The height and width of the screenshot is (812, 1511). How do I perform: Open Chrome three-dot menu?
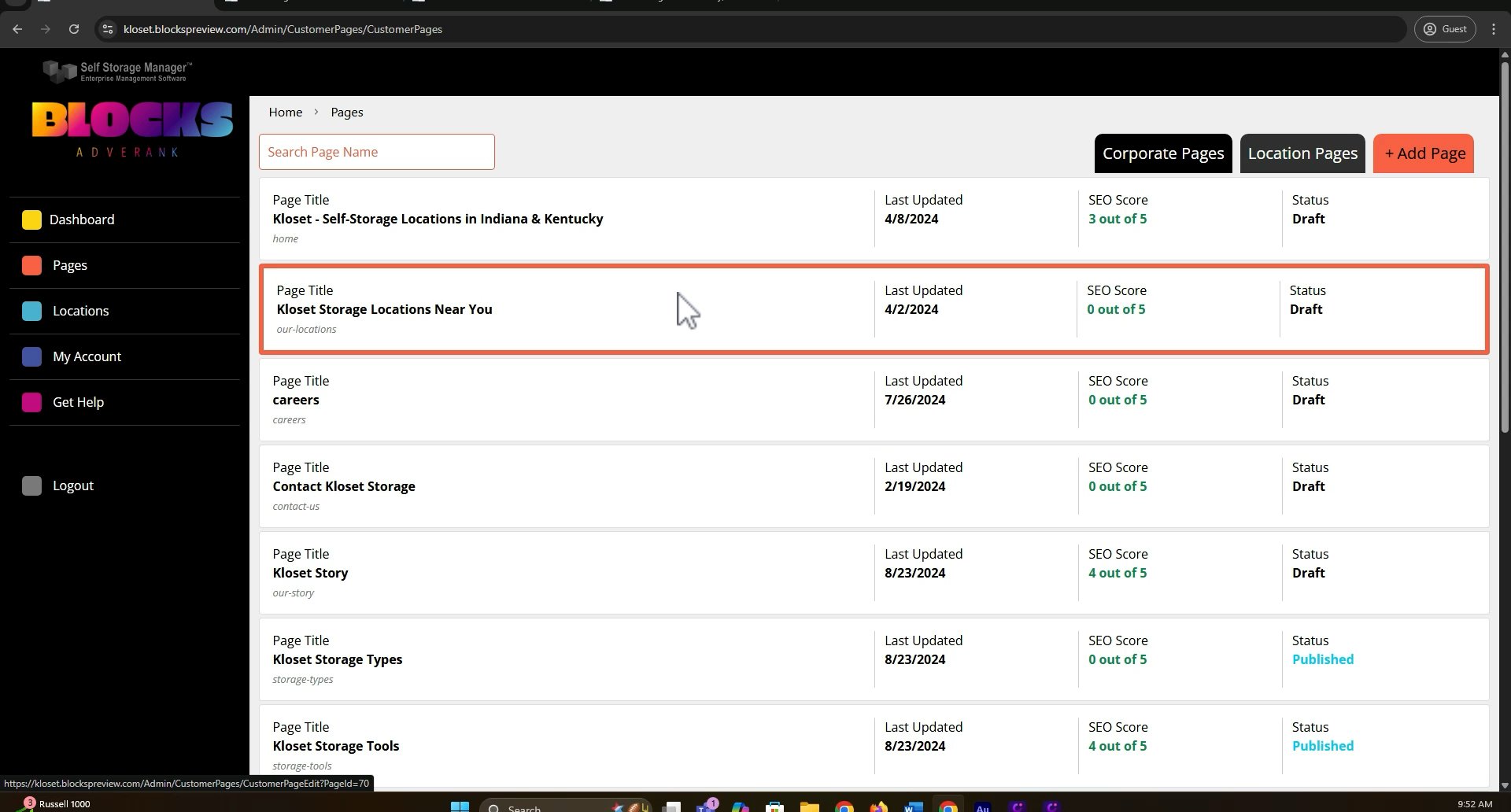(x=1494, y=29)
